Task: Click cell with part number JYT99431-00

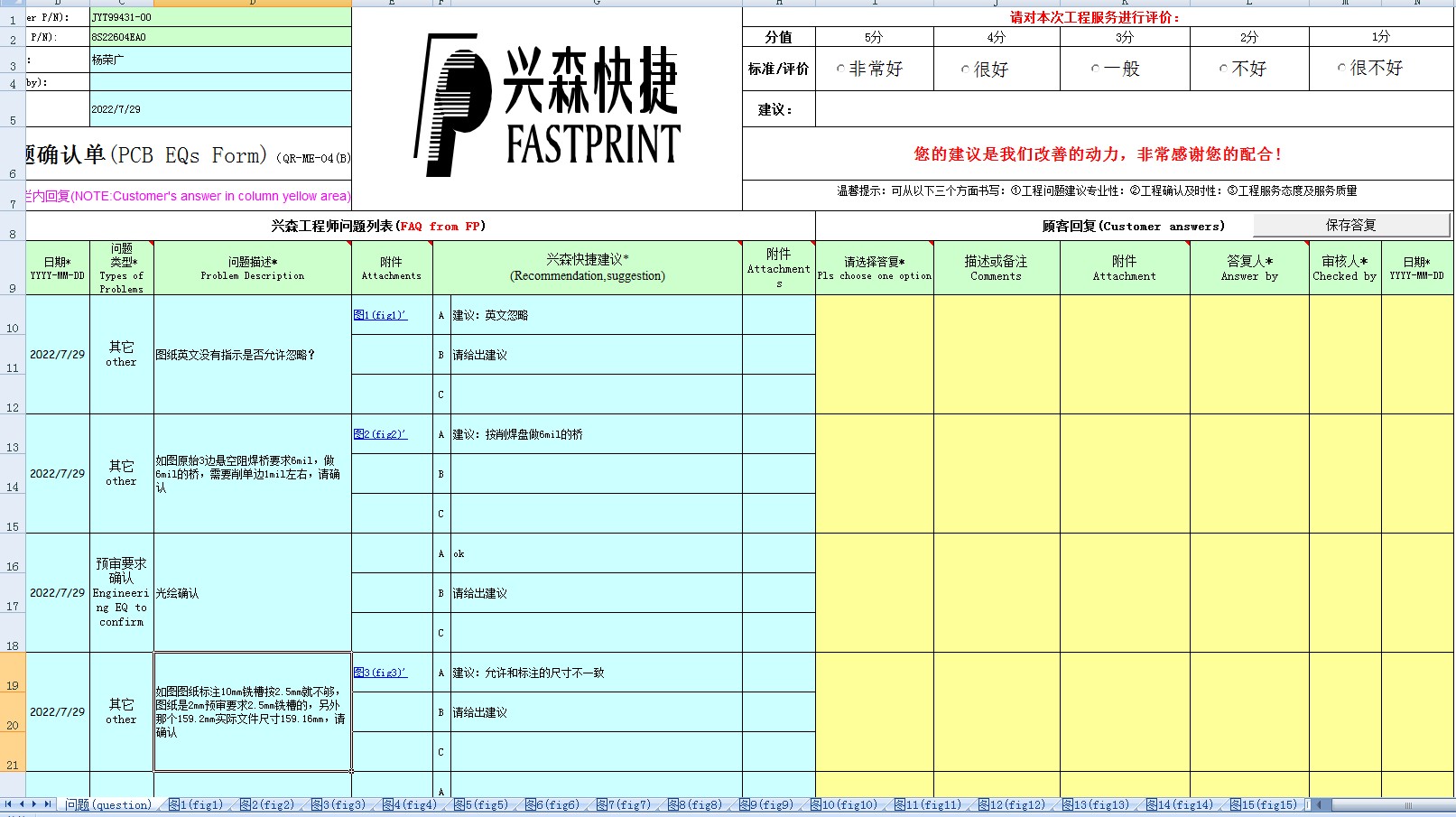Action: click(x=220, y=17)
